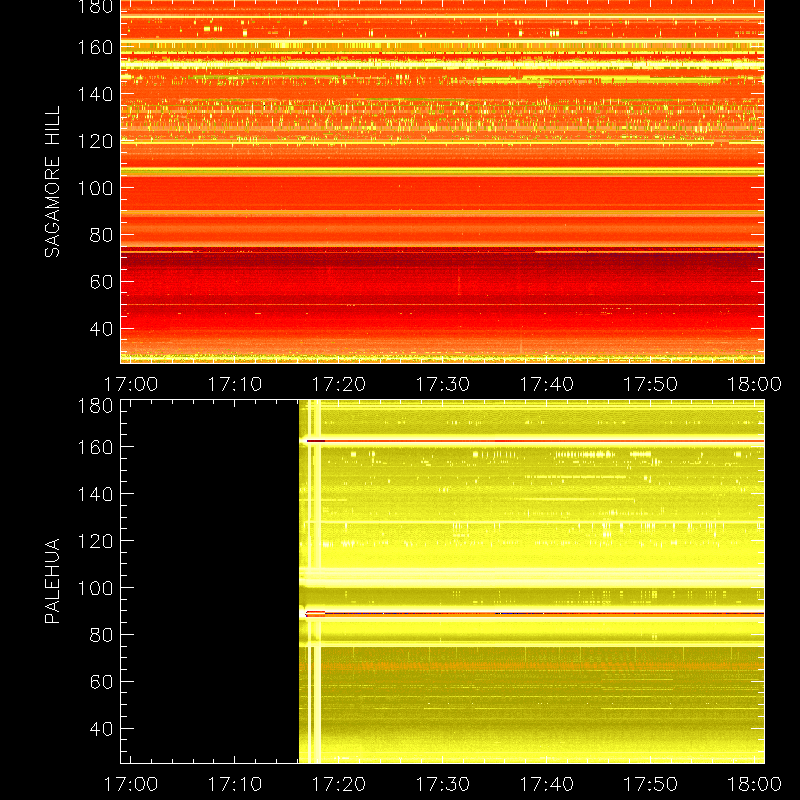Select the 17:10 time label under Palehua plot
The height and width of the screenshot is (800, 800).
pos(235,784)
